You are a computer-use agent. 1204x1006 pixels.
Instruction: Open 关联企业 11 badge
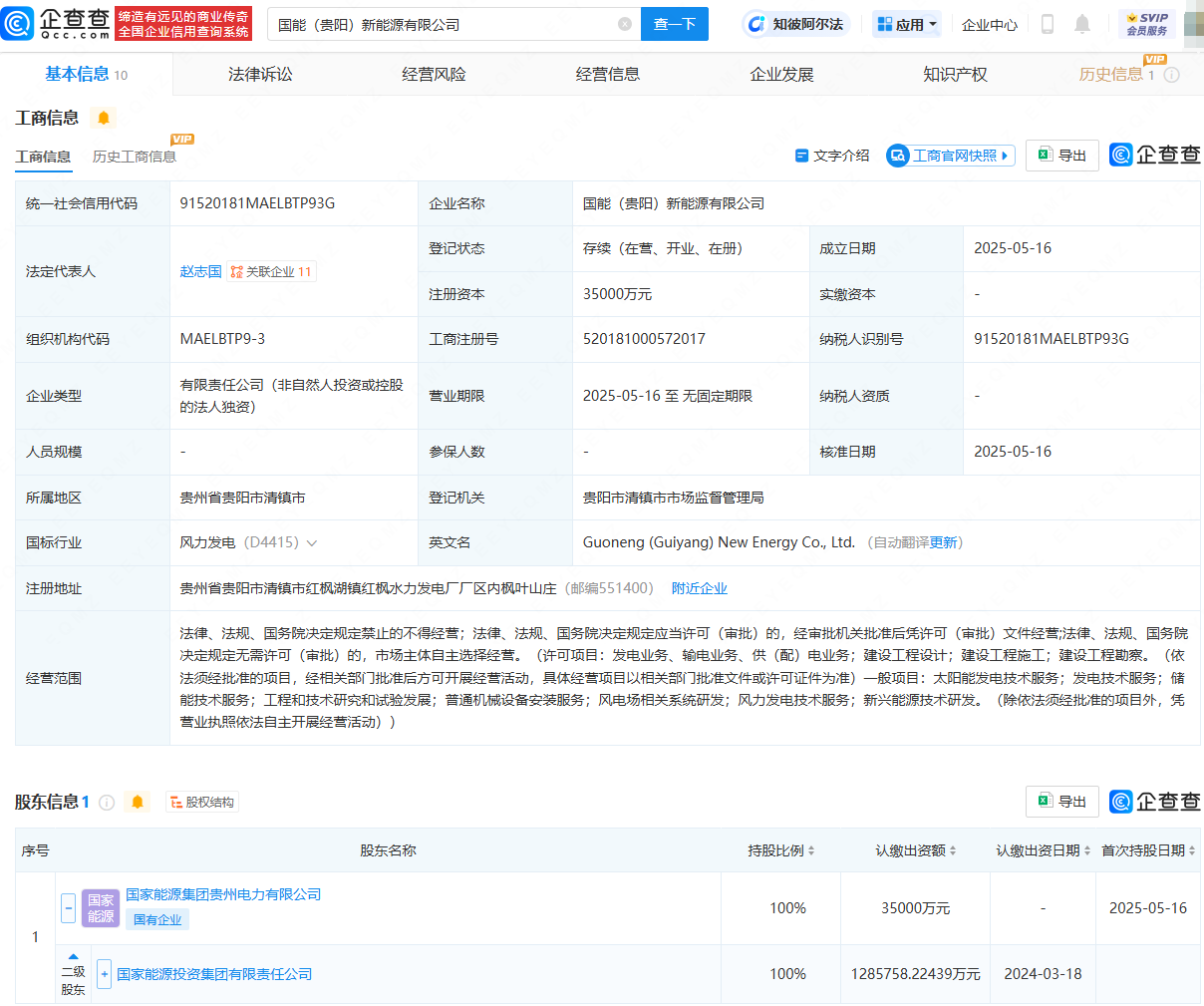tap(271, 271)
